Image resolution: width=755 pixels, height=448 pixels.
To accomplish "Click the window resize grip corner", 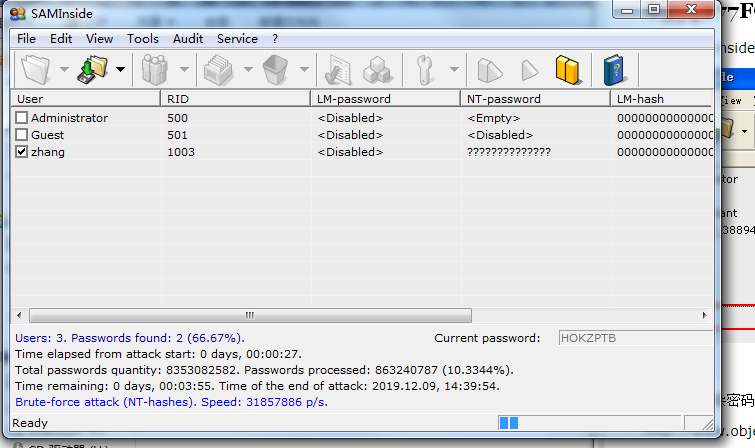I will coord(707,424).
